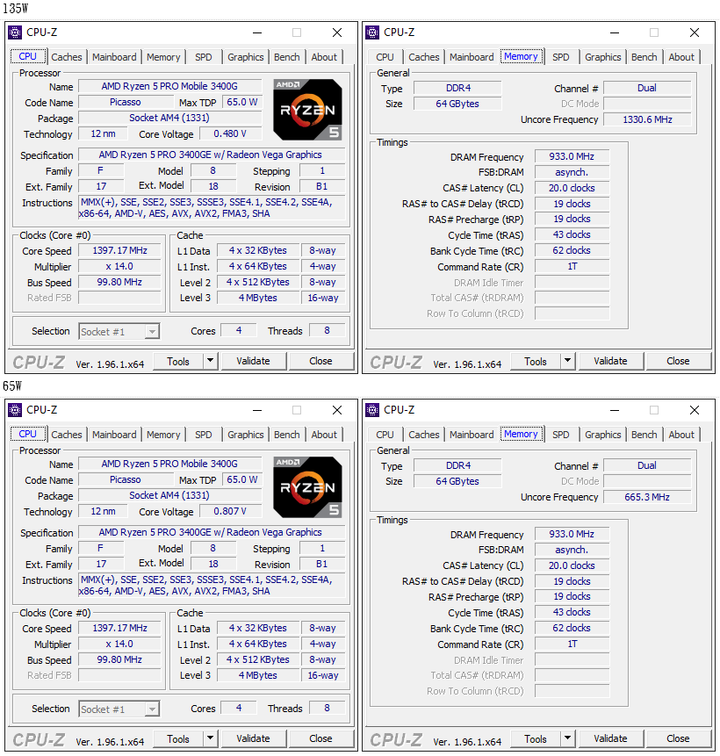
Task: Open the Bench tab in the 65W CPU window
Action: (287, 434)
